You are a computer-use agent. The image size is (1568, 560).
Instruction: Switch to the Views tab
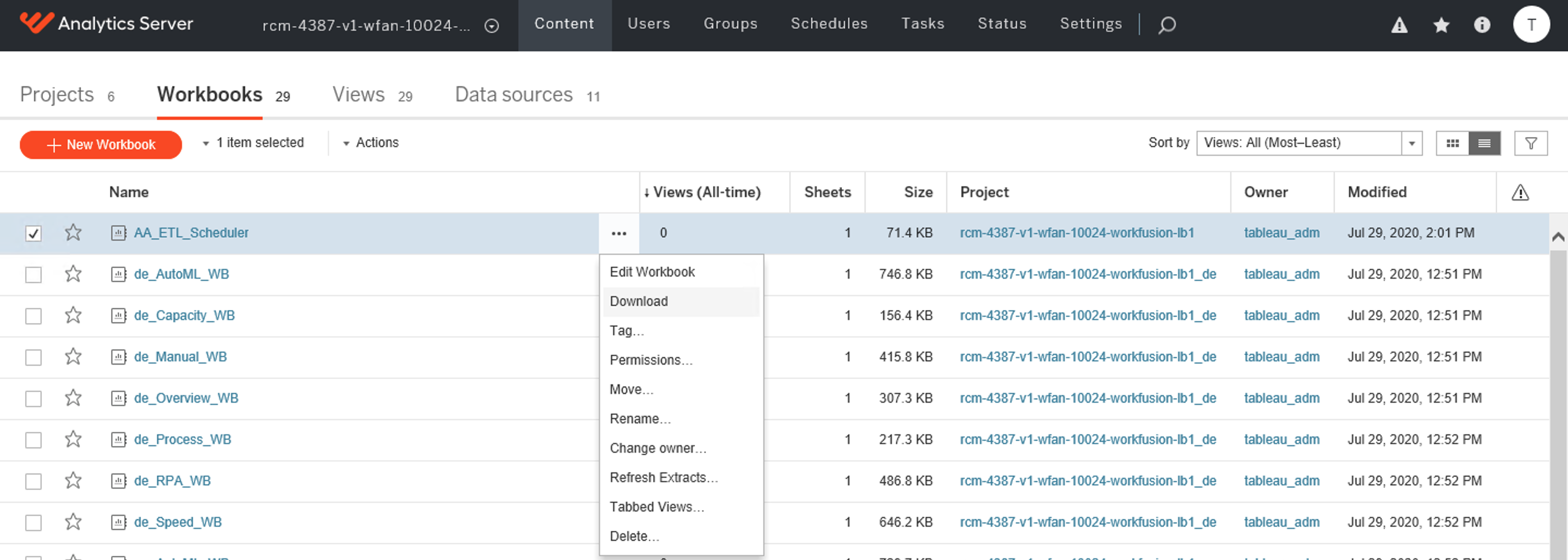372,95
